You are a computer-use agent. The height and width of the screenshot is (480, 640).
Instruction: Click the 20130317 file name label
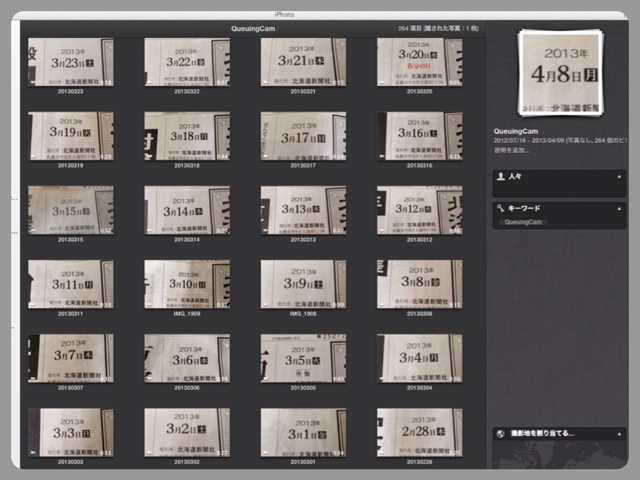click(x=303, y=165)
